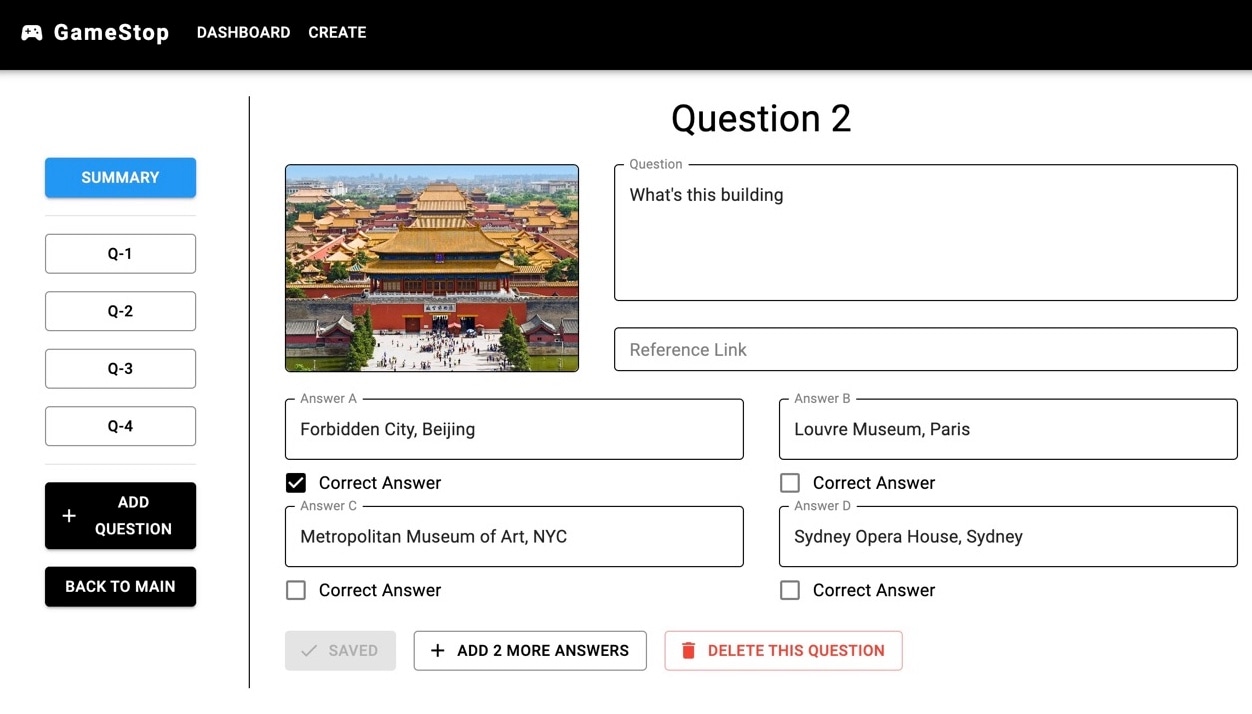Viewport: 1252px width, 714px height.
Task: Click the trash icon on Delete This Question
Action: tap(688, 651)
